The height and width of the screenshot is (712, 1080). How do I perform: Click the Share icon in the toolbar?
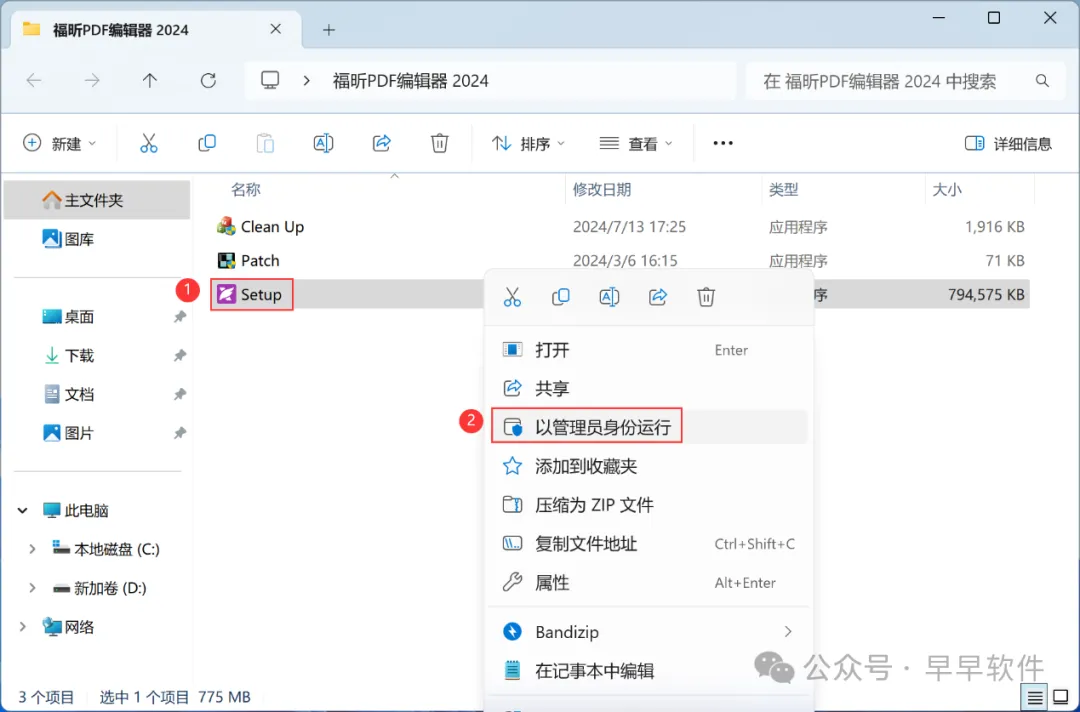[x=382, y=143]
